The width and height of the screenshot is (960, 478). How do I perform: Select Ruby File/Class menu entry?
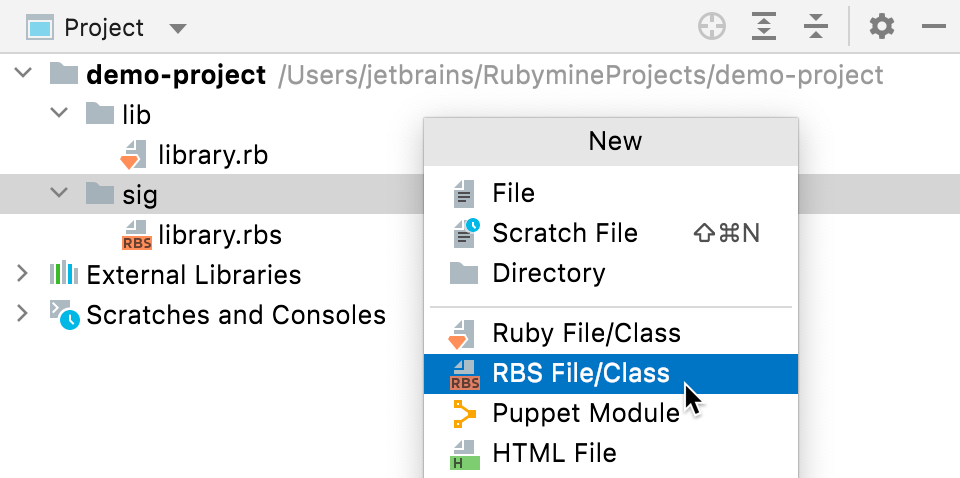click(586, 333)
